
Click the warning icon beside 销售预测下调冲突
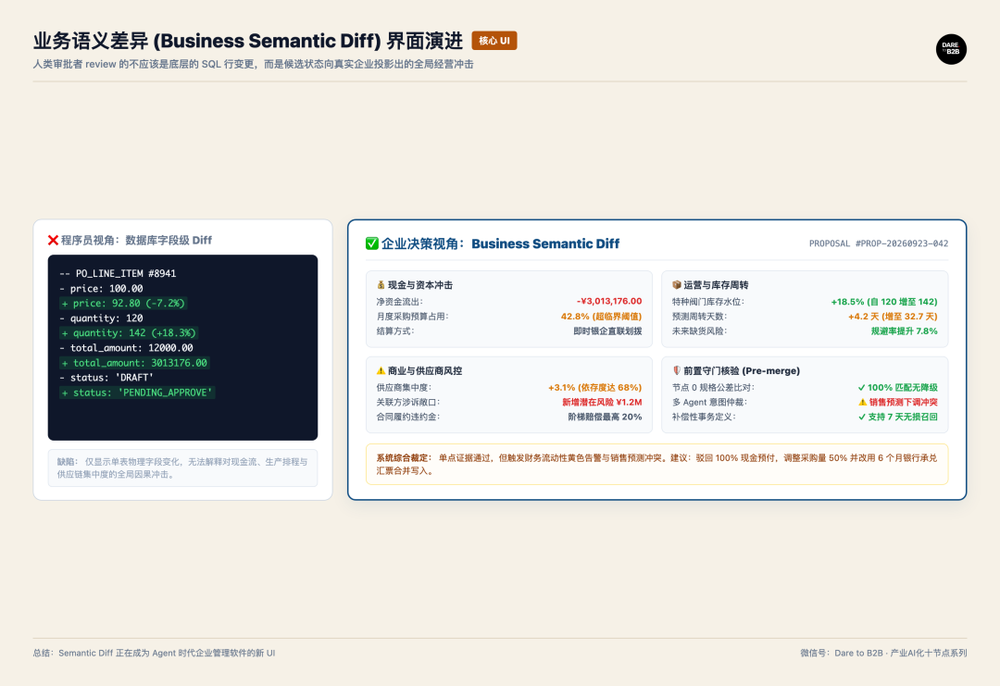pyautogui.click(x=862, y=402)
